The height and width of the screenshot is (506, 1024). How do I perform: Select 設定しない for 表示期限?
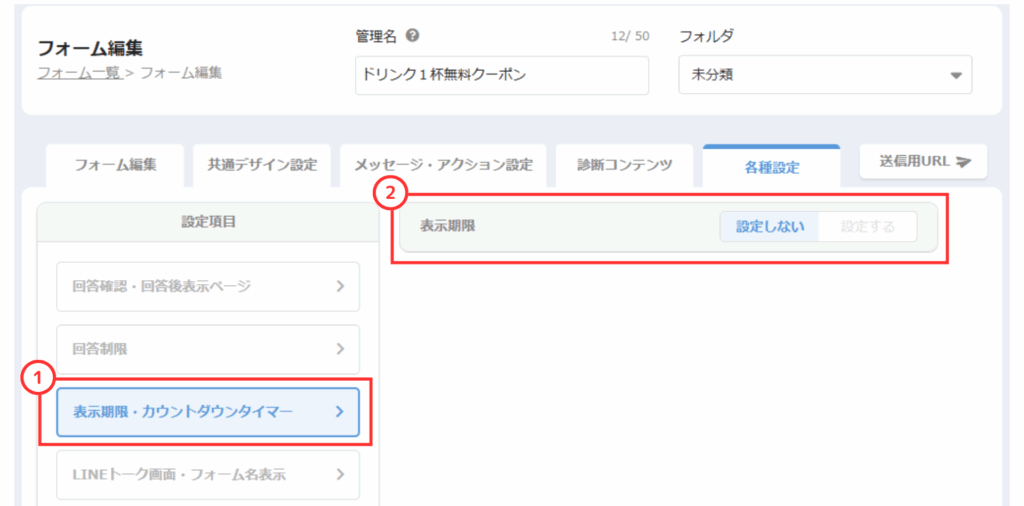(769, 226)
